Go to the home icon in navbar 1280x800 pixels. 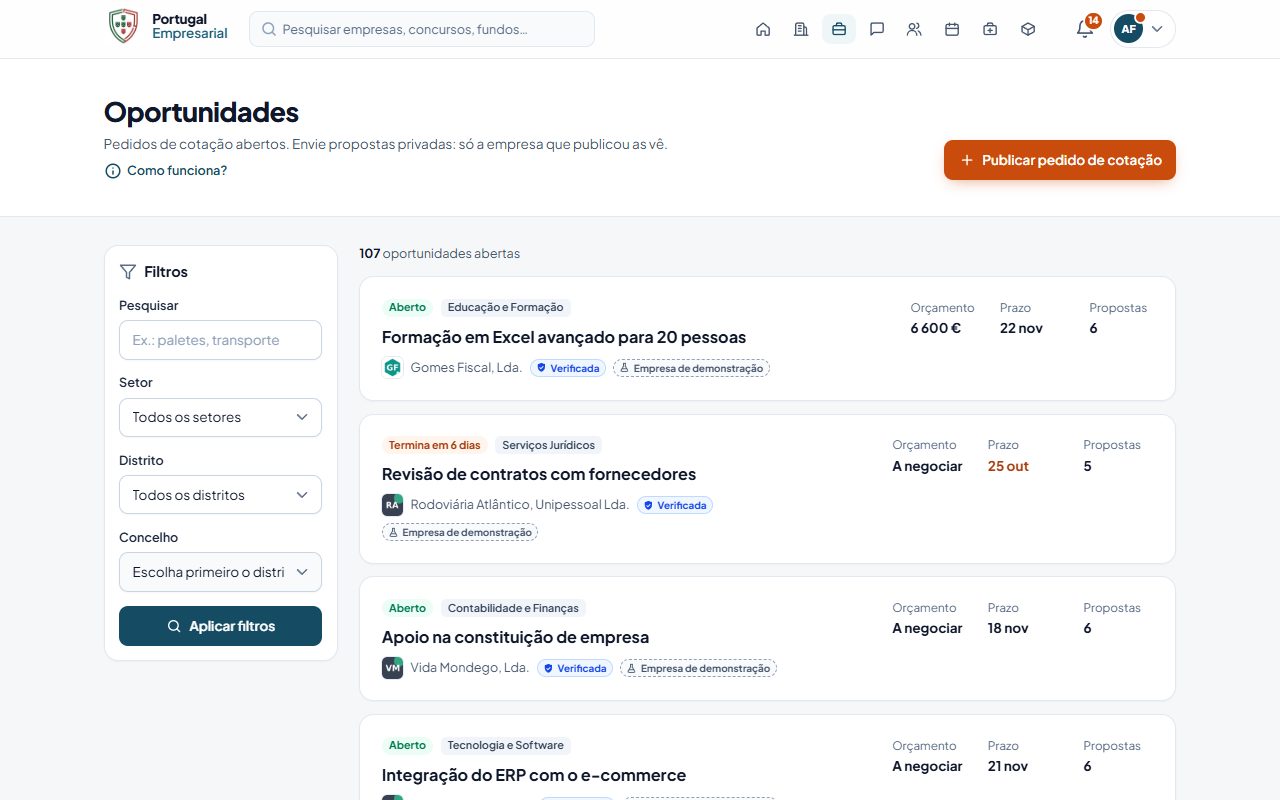(763, 29)
